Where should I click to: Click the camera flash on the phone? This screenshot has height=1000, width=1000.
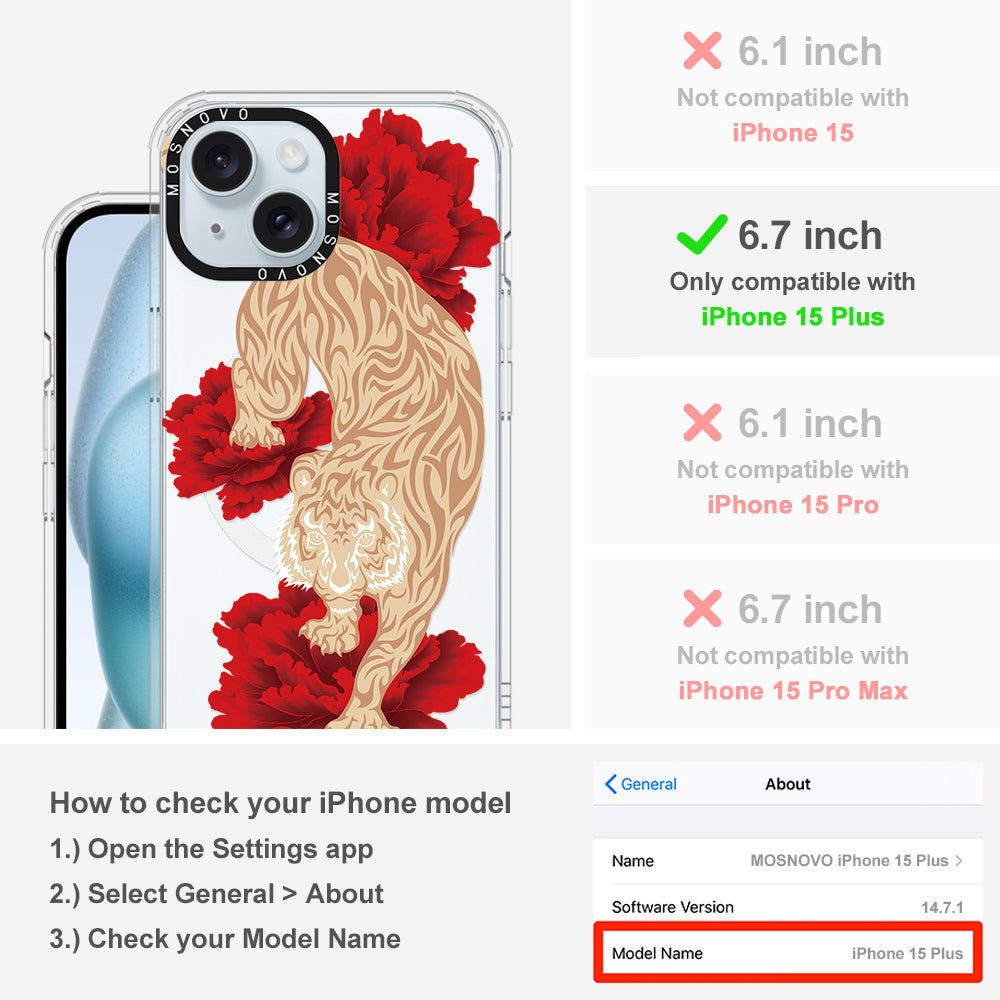pos(291,153)
